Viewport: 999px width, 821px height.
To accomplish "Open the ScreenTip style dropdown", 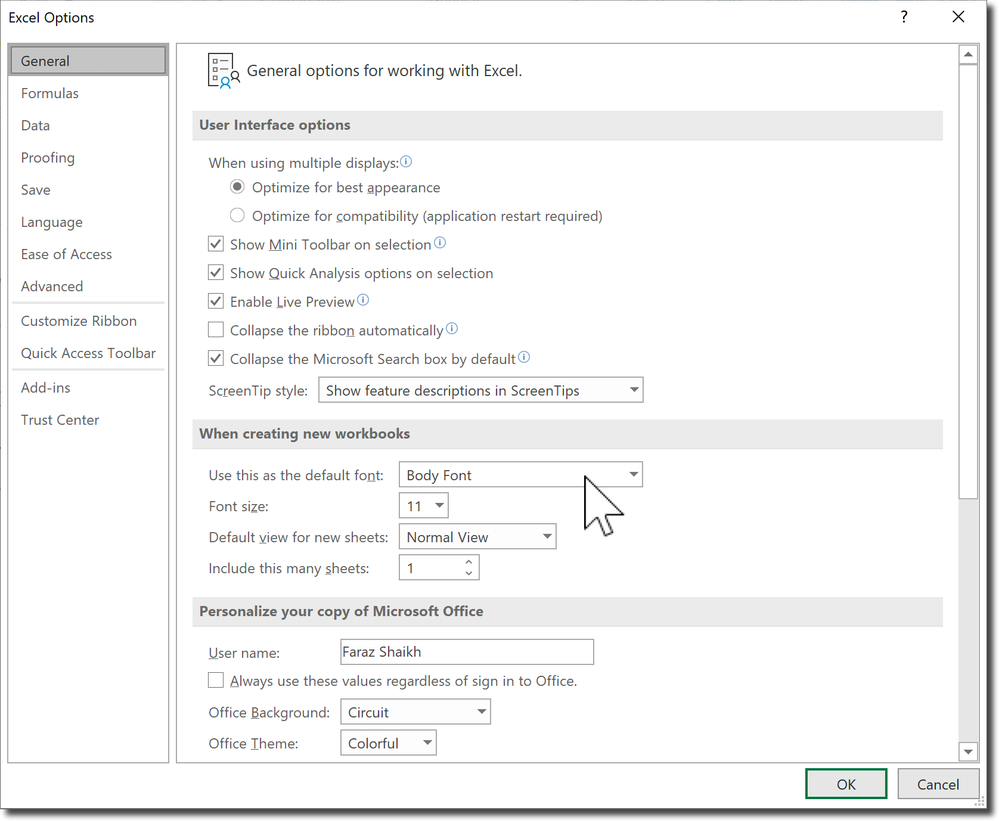I will 480,390.
